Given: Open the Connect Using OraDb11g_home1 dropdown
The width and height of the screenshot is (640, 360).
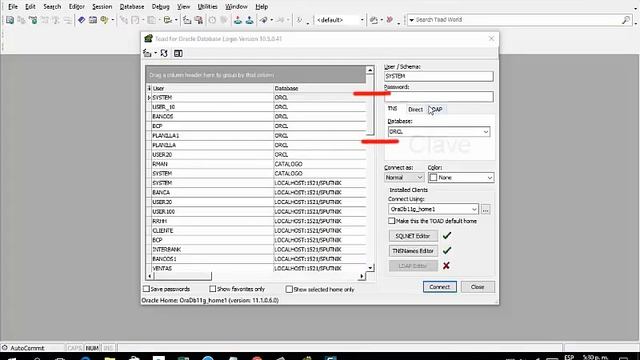Looking at the screenshot, I should pyautogui.click(x=474, y=209).
